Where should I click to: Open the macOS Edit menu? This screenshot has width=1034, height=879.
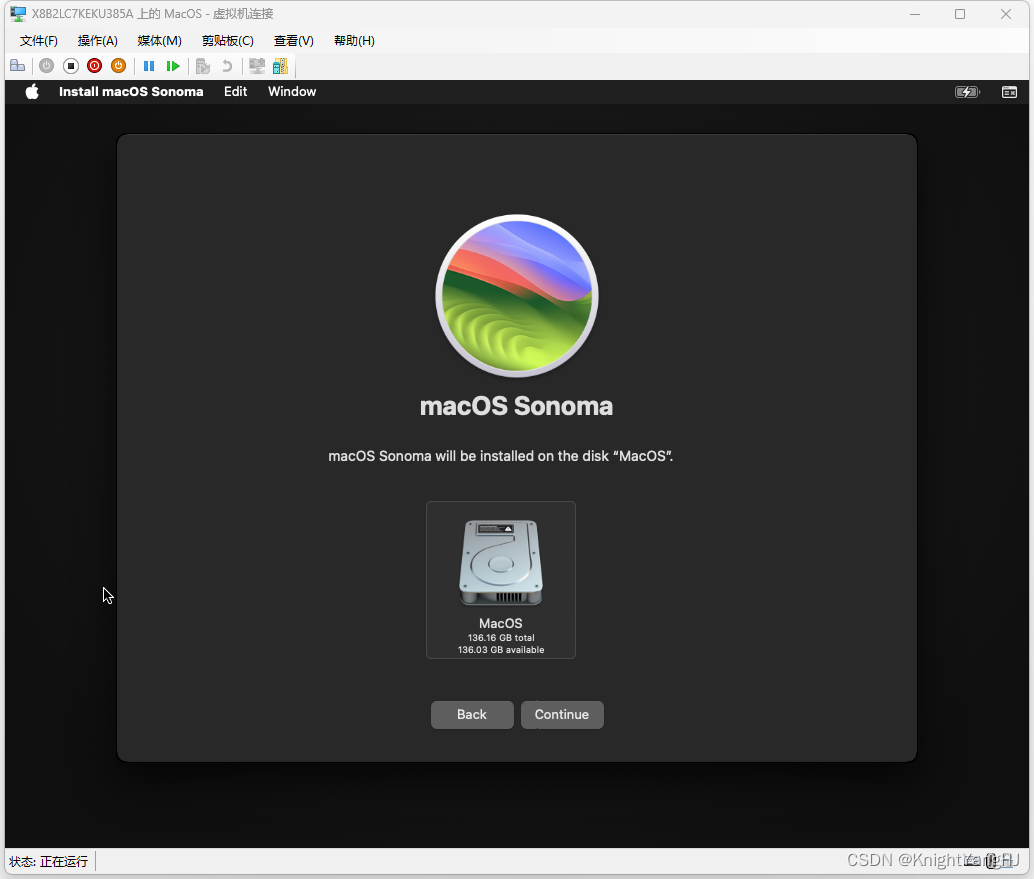[x=235, y=92]
